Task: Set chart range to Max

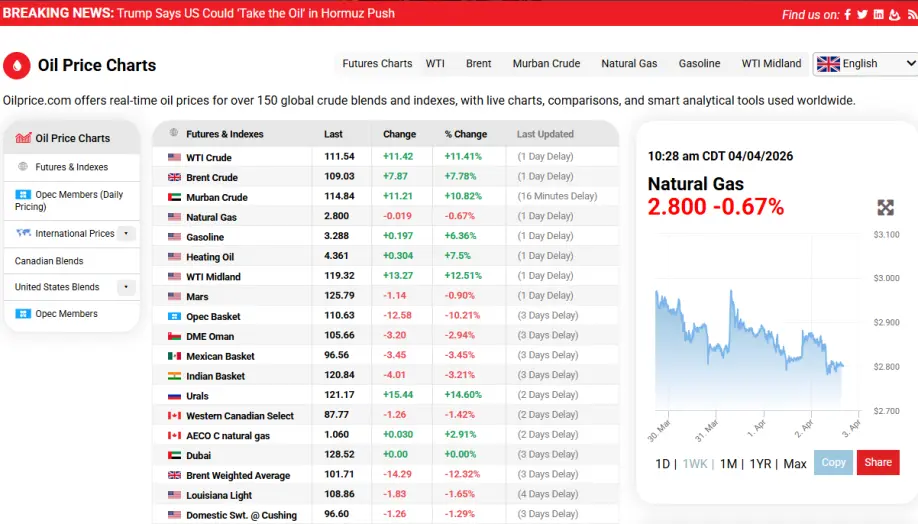Action: (x=795, y=464)
